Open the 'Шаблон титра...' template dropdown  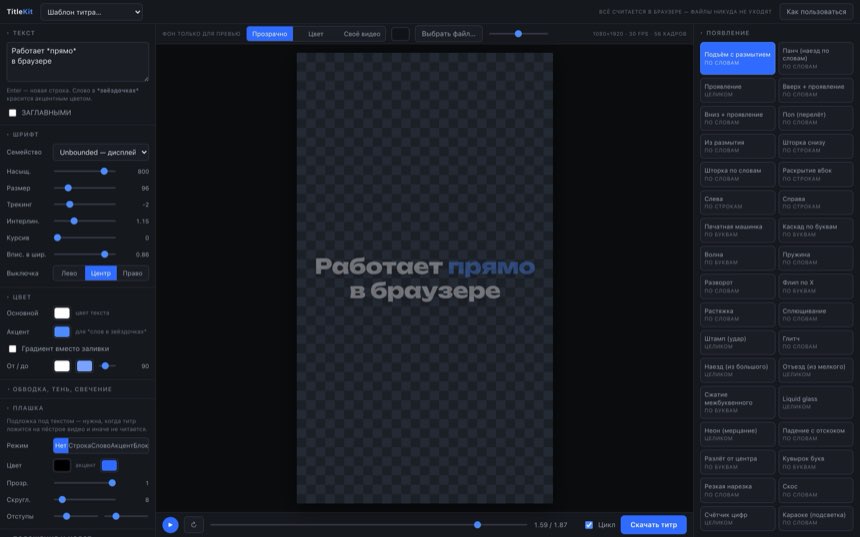[x=92, y=12]
